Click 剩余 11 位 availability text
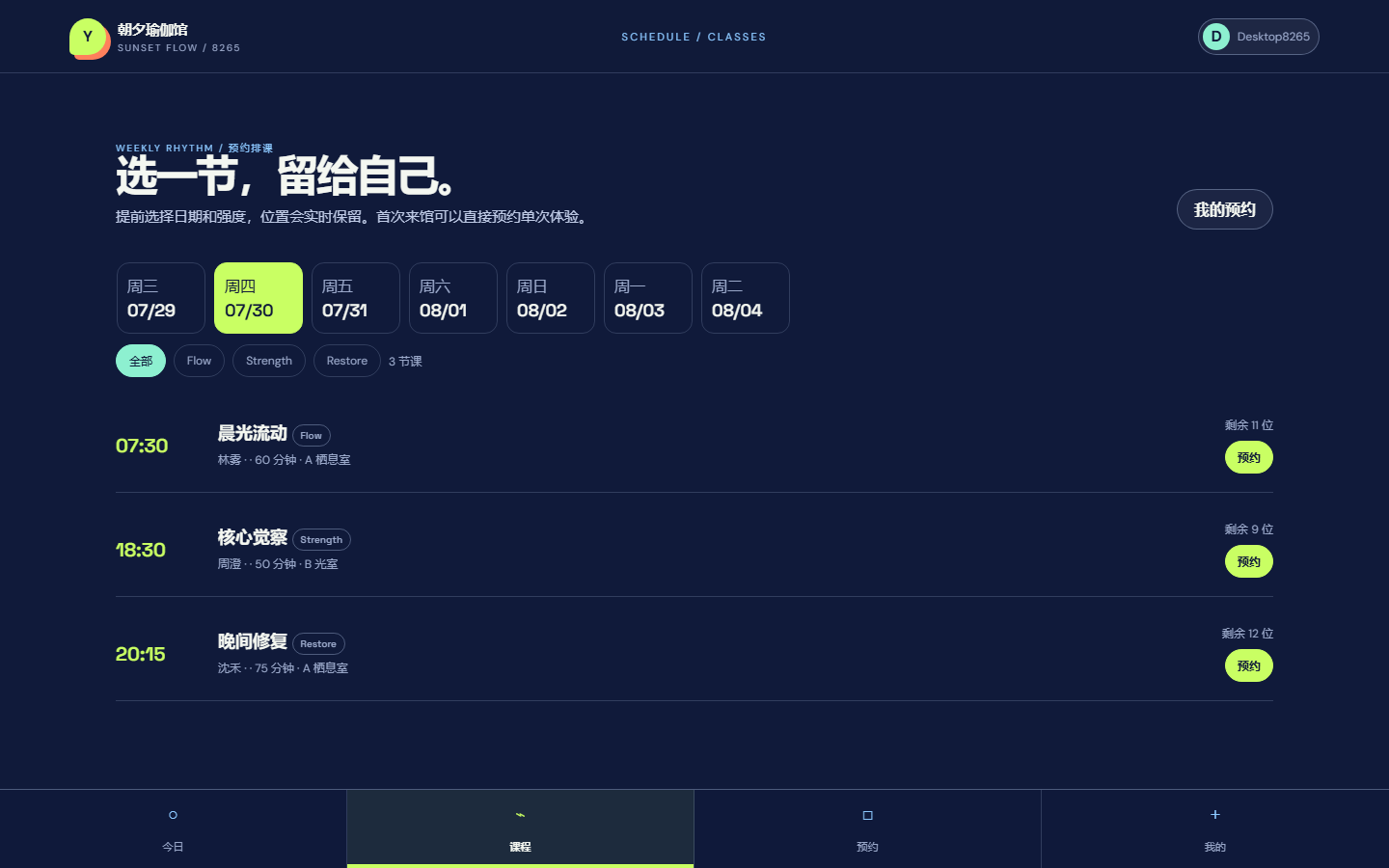The width and height of the screenshot is (1389, 868). click(x=1249, y=425)
